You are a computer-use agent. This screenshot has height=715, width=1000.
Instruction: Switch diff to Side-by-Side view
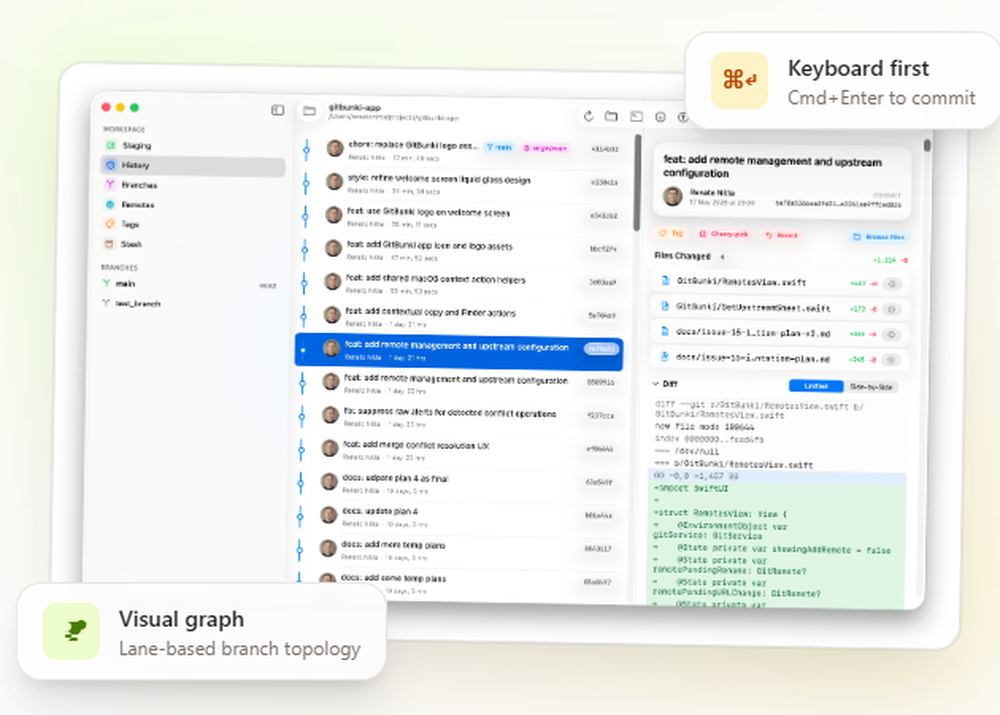tap(871, 387)
